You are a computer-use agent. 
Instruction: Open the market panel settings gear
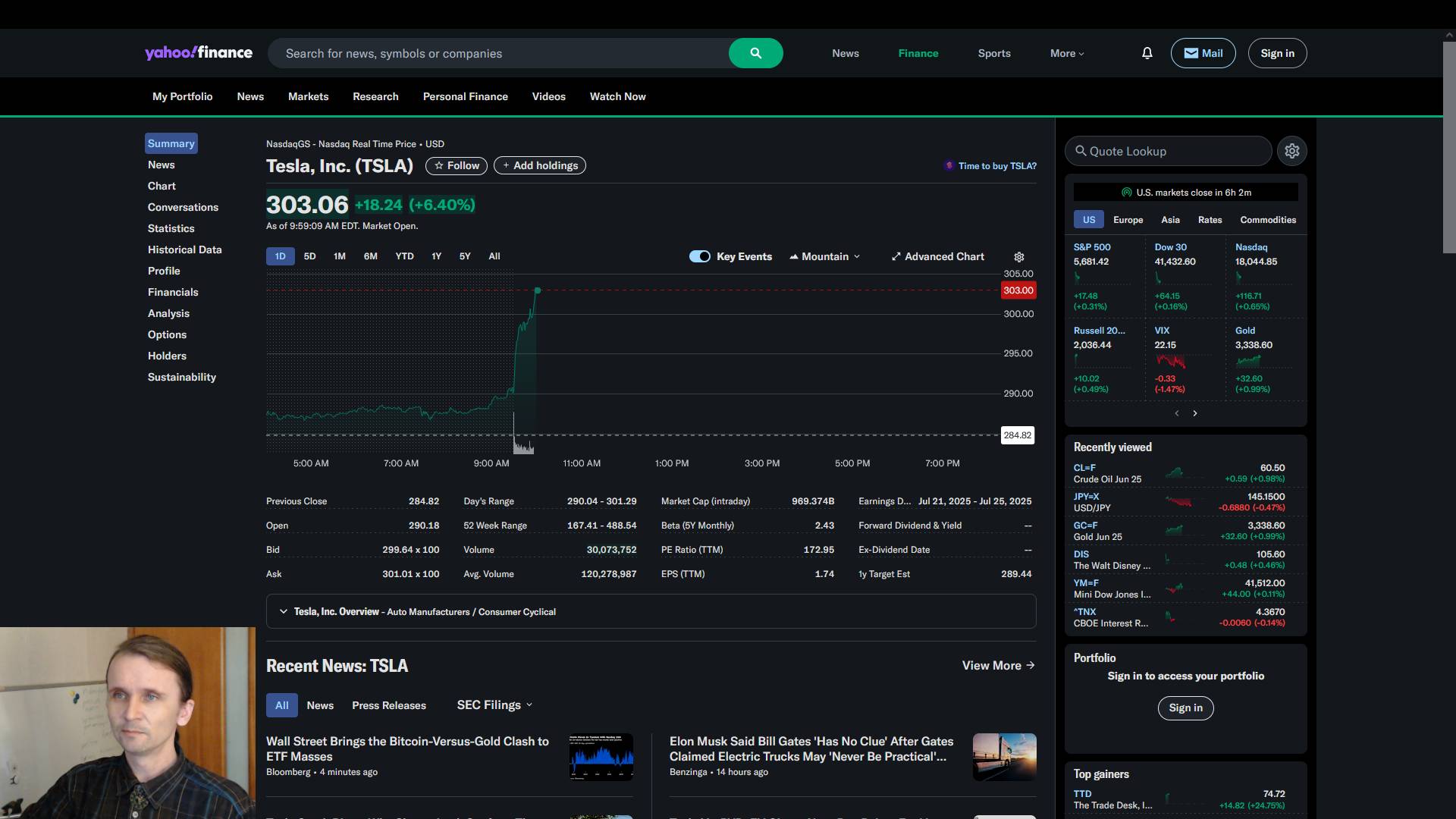pyautogui.click(x=1291, y=151)
